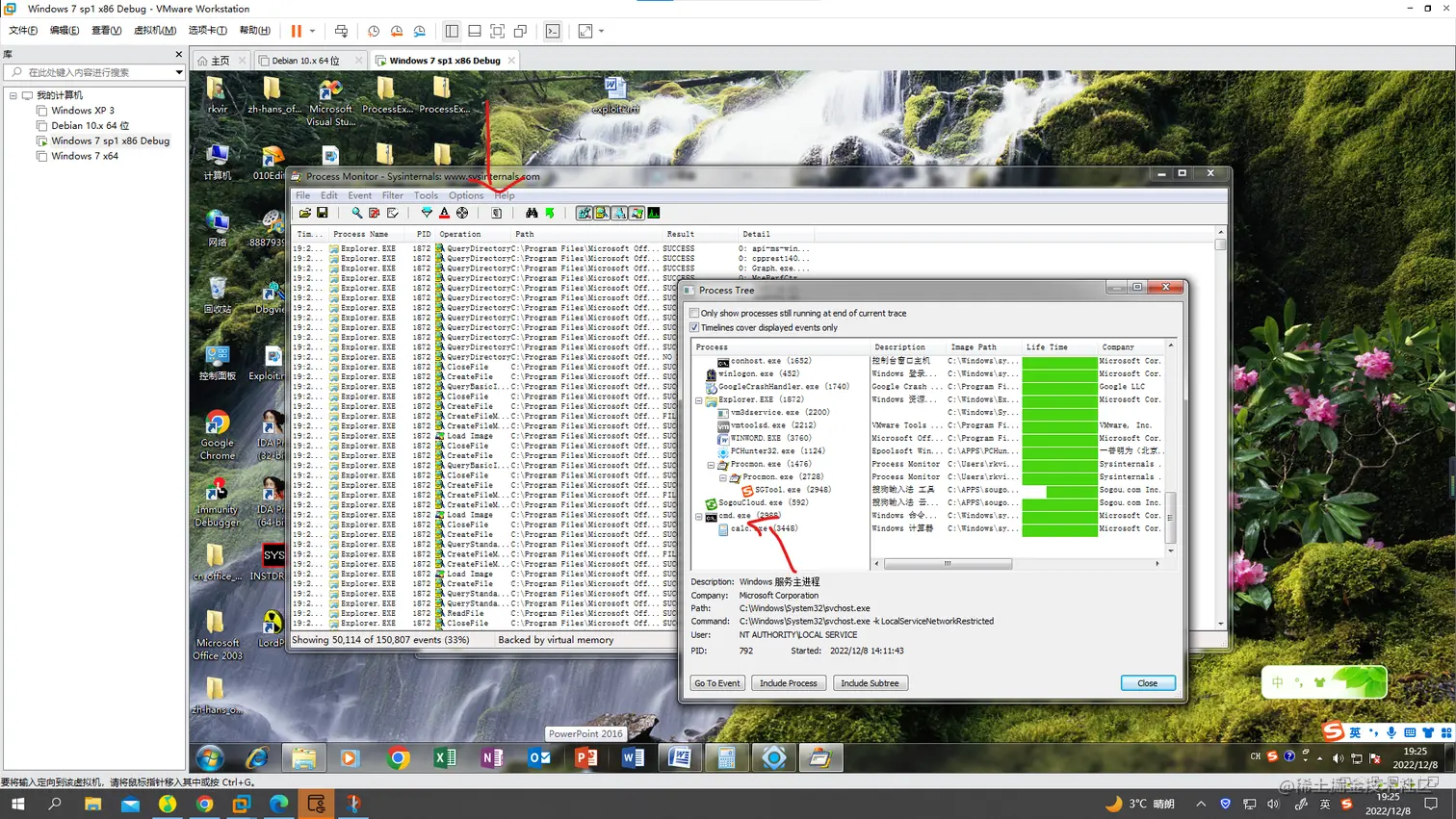This screenshot has height=819, width=1456.
Task: Select SGTool.exe (2948) process row
Action: coord(785,490)
